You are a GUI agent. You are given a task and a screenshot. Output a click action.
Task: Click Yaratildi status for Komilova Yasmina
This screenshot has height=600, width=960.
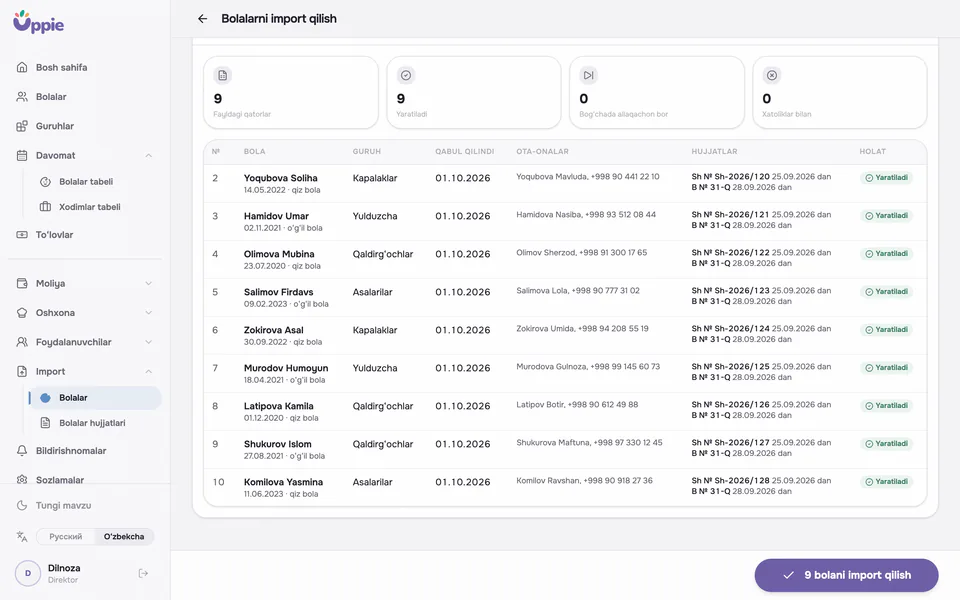point(886,482)
